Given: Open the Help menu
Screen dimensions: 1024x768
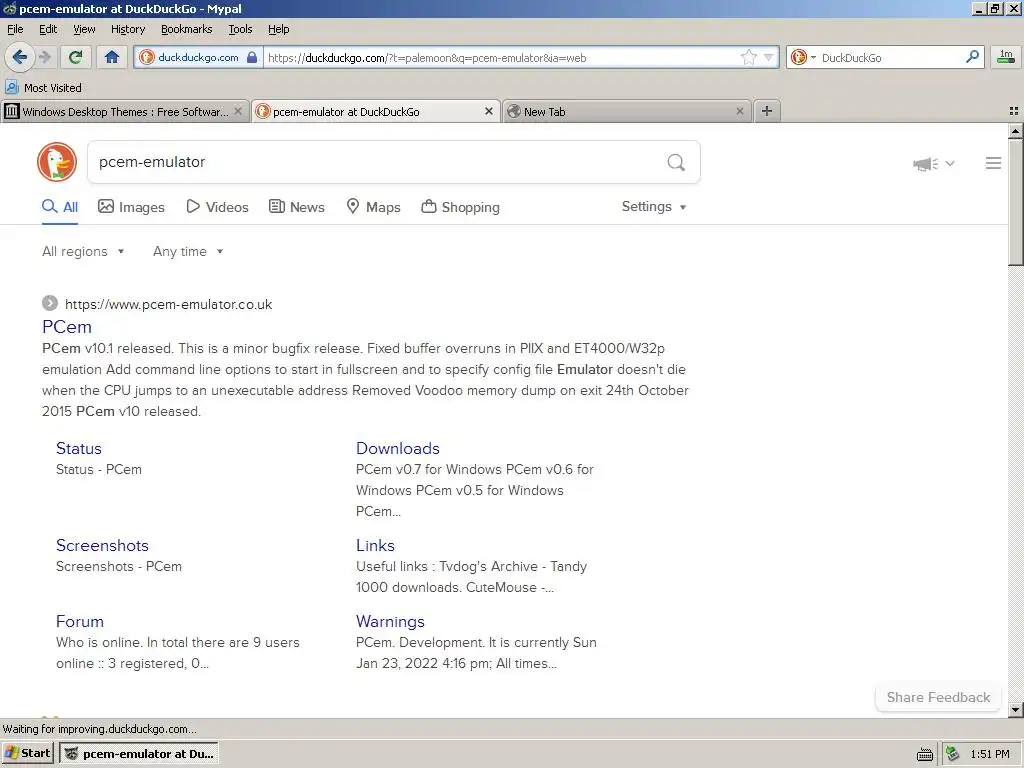Looking at the screenshot, I should [278, 29].
